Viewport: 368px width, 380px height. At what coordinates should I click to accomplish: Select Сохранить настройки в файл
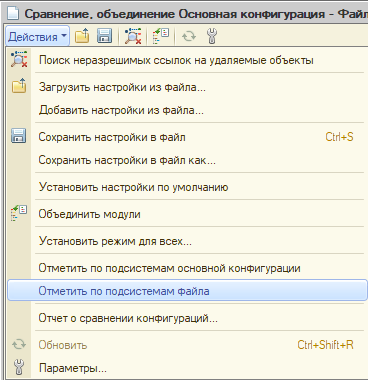point(187,137)
